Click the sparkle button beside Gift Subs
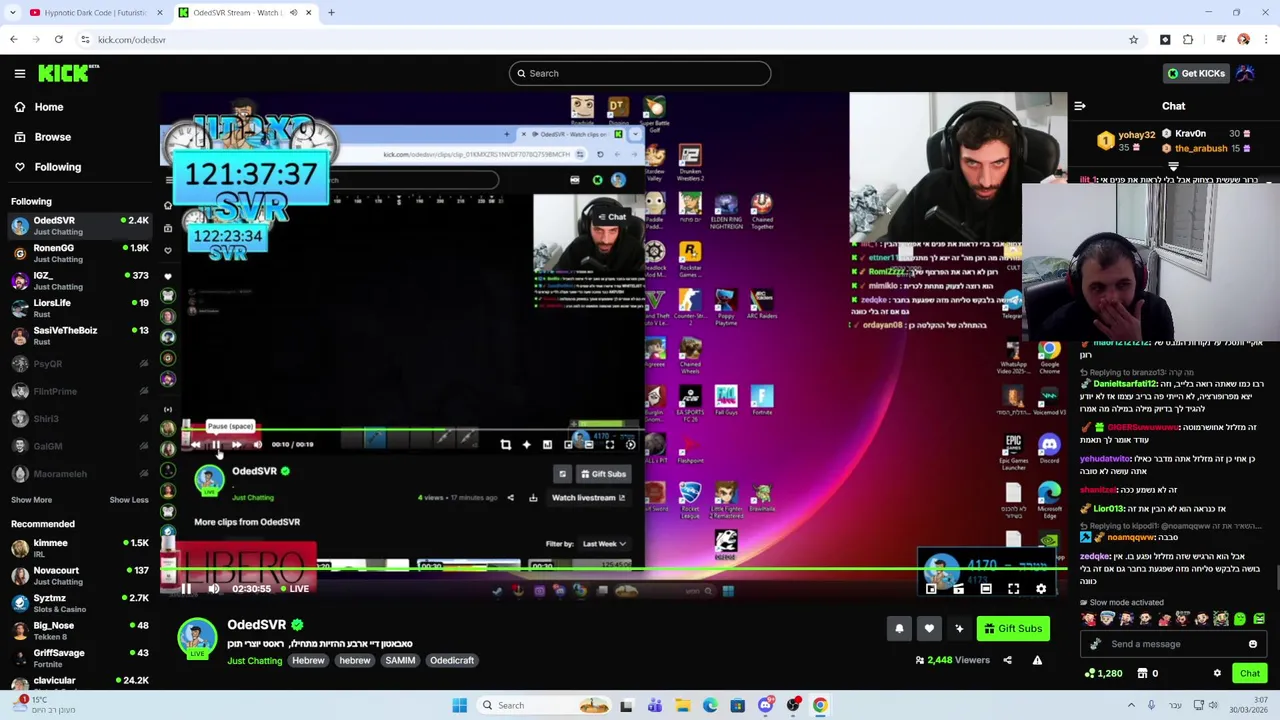1280x720 pixels. coord(959,629)
